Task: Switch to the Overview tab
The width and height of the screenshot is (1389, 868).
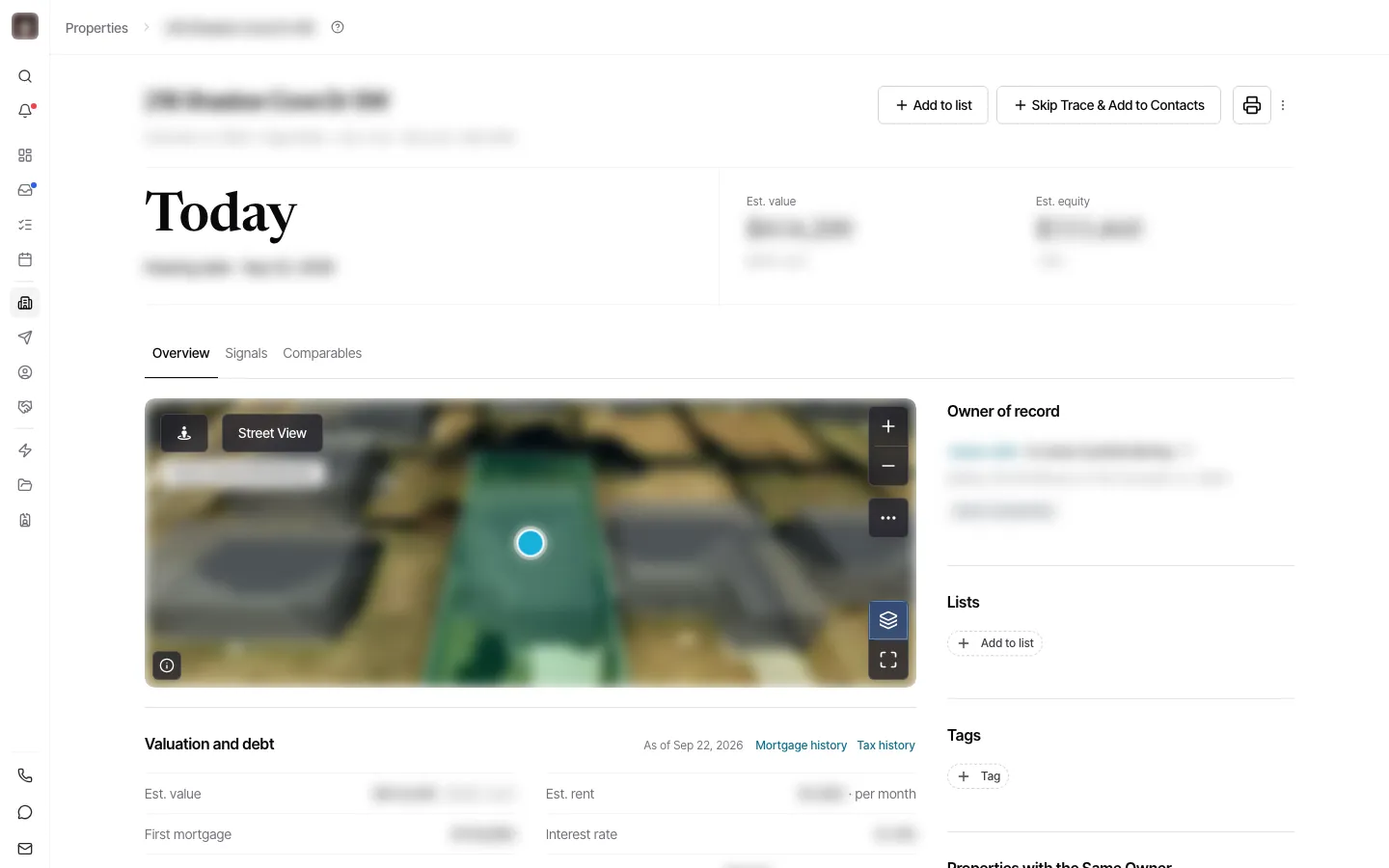Action: (180, 353)
